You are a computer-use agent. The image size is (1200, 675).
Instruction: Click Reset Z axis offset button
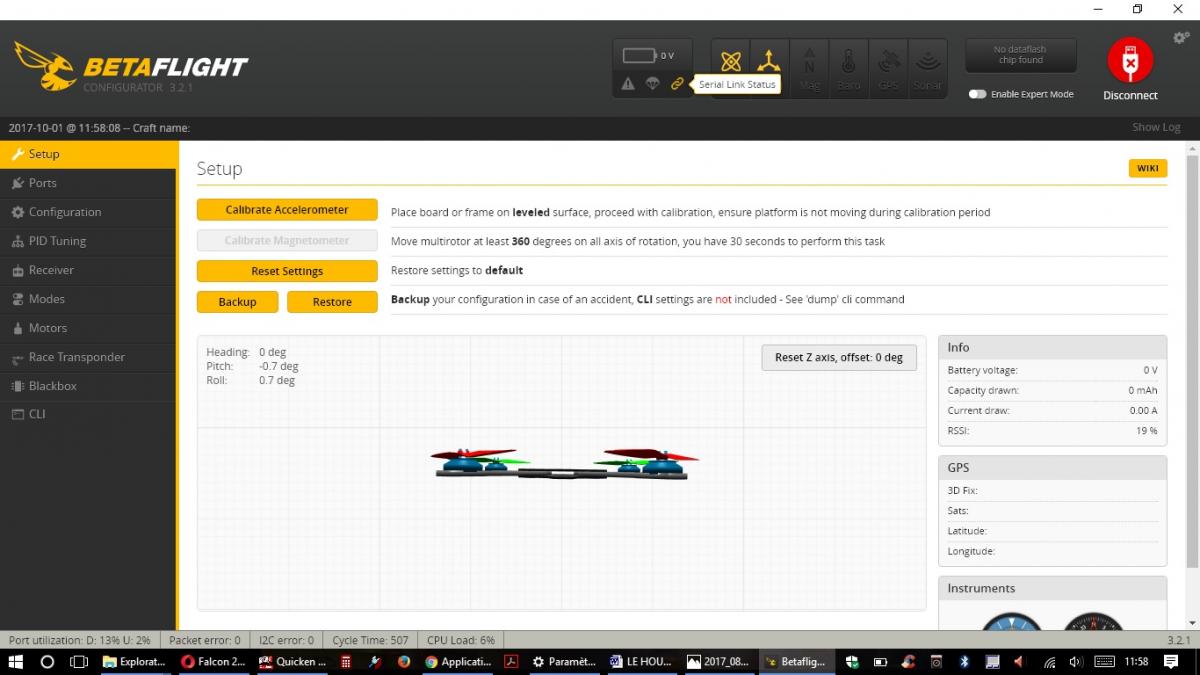(838, 358)
